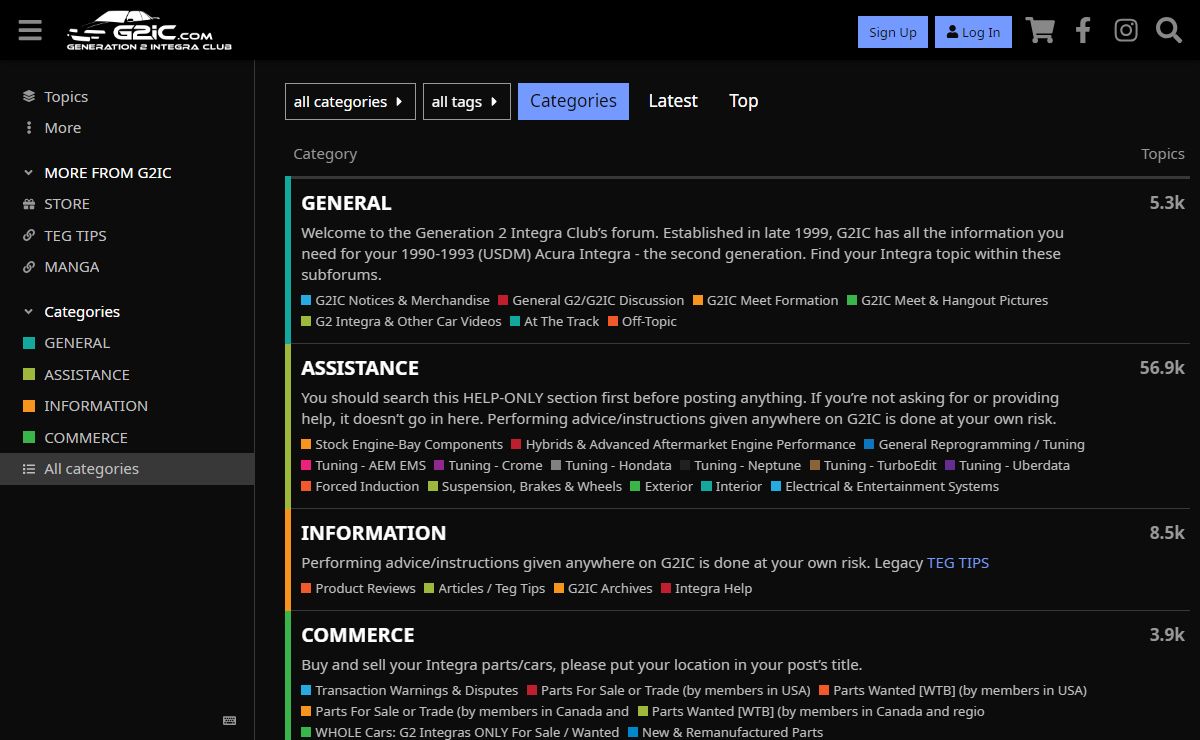Open the INFORMATION category heading

(x=374, y=533)
